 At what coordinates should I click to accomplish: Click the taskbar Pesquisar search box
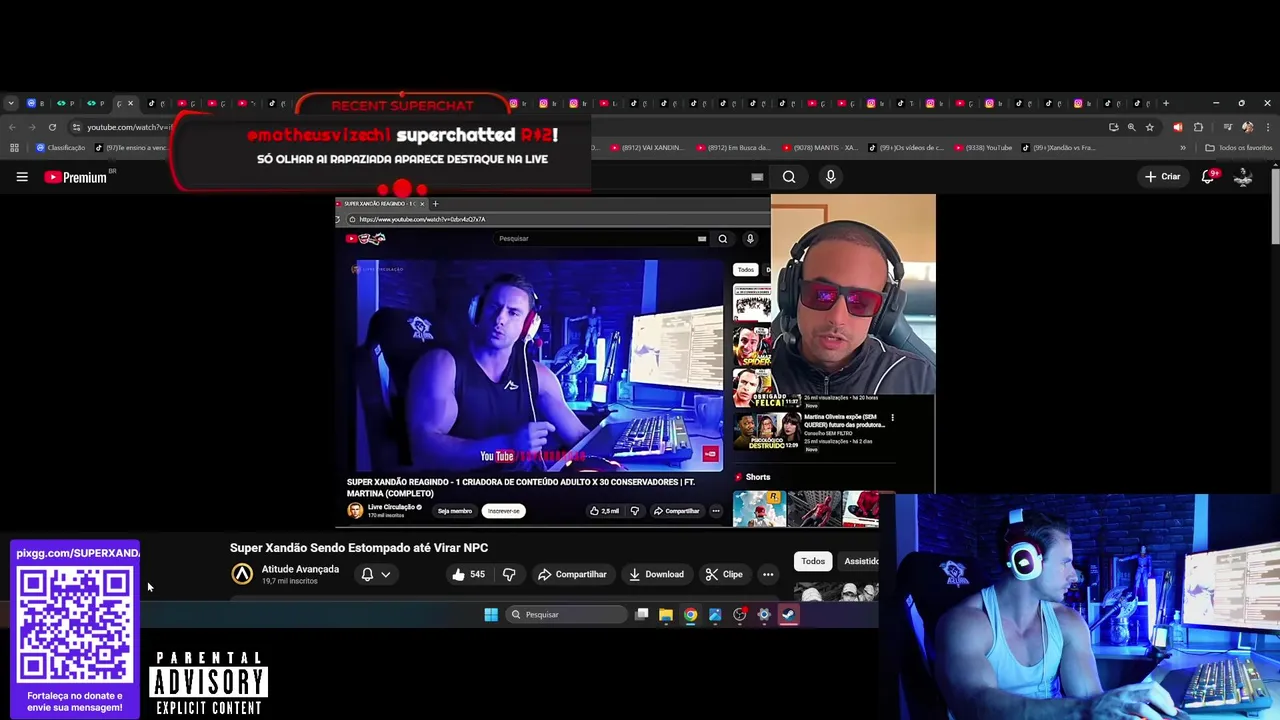point(566,615)
